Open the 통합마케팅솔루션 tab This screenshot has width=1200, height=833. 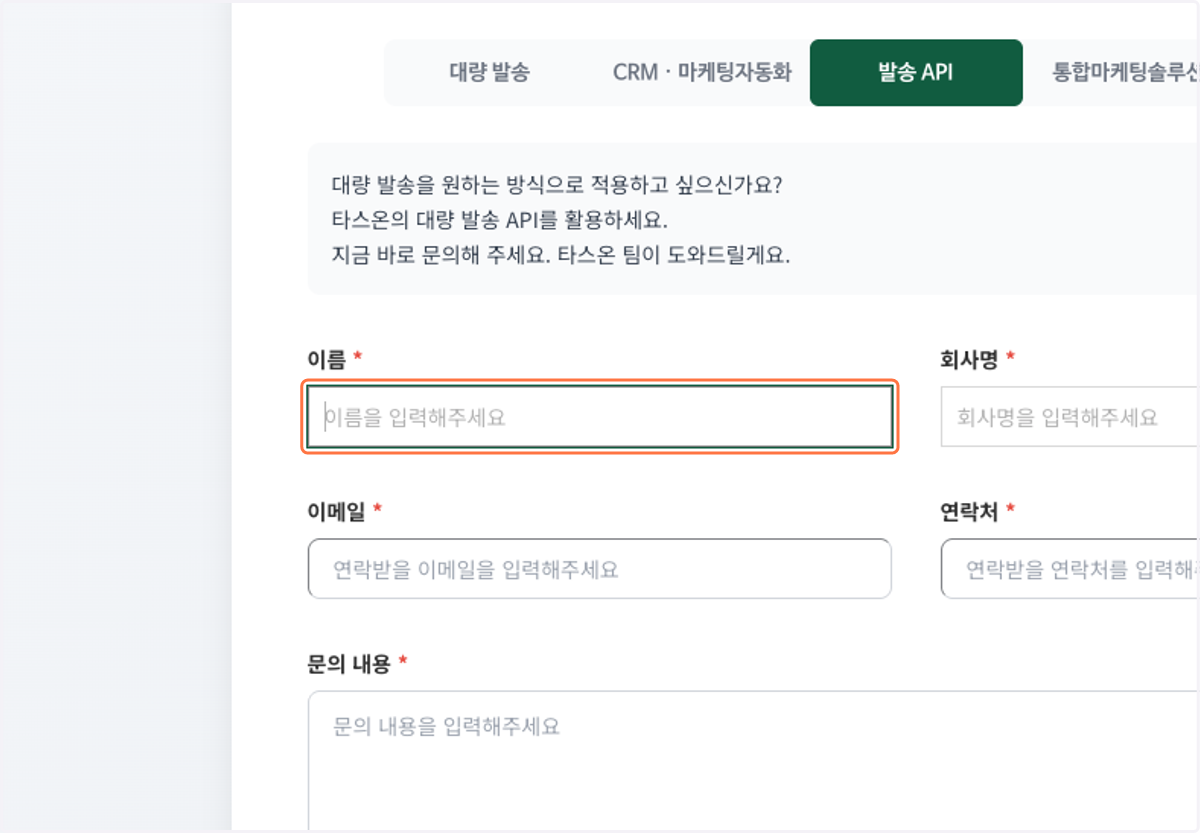[x=1124, y=73]
